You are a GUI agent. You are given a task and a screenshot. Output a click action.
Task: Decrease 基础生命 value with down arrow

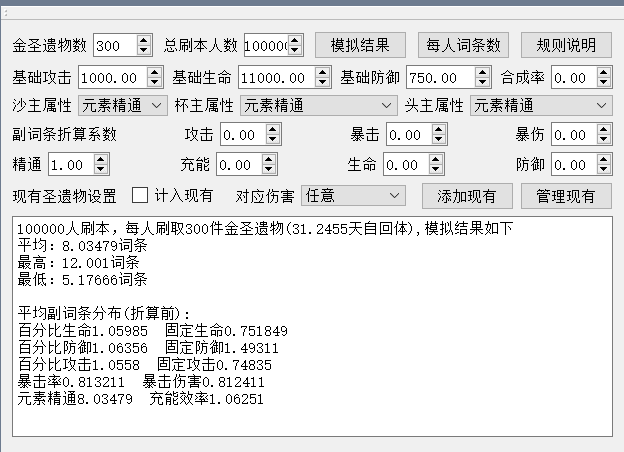[x=324, y=82]
